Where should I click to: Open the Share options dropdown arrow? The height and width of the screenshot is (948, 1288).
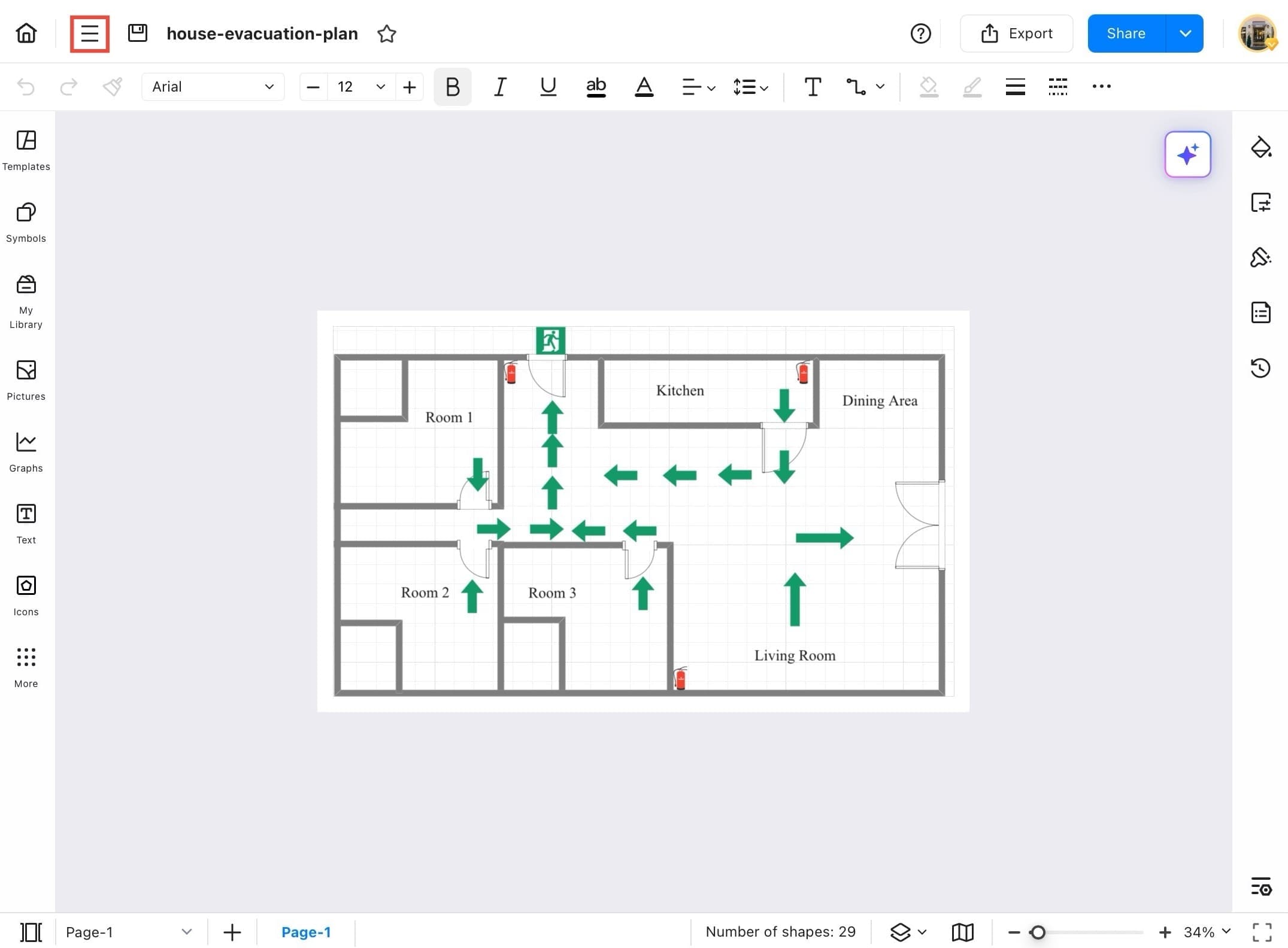[x=1184, y=34]
